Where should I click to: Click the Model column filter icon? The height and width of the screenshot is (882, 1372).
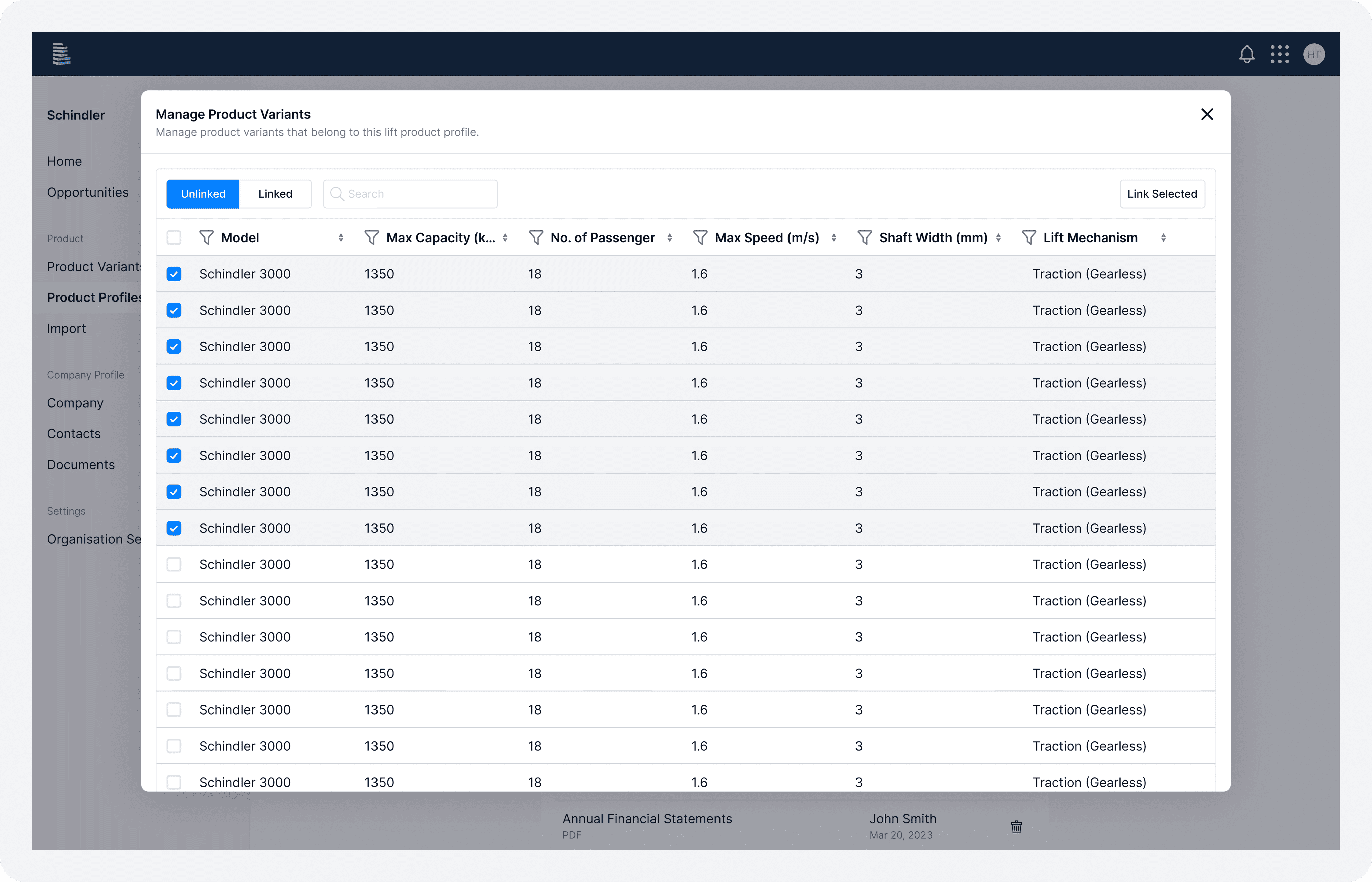click(206, 238)
